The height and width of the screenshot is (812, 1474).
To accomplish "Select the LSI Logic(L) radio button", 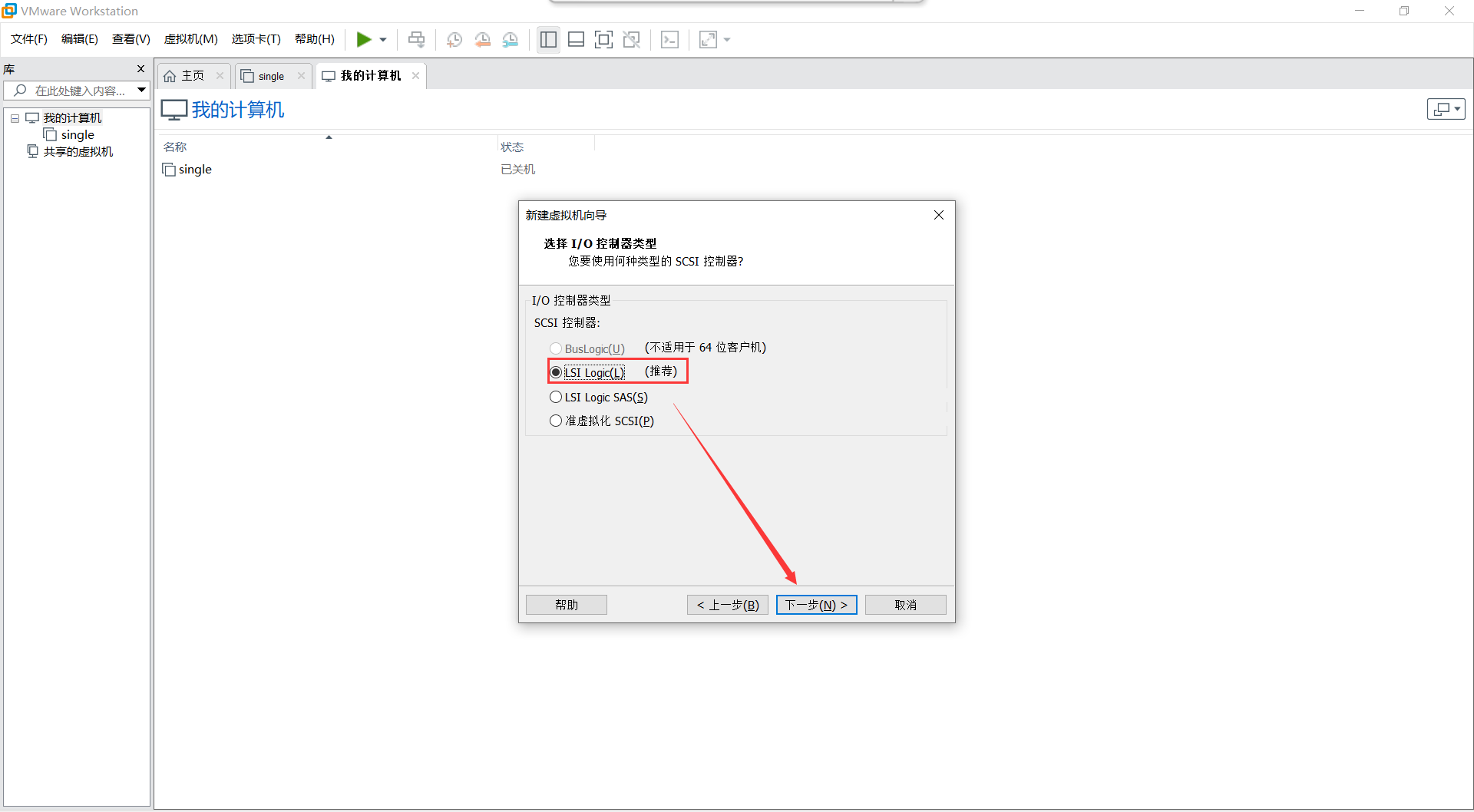I will point(556,372).
